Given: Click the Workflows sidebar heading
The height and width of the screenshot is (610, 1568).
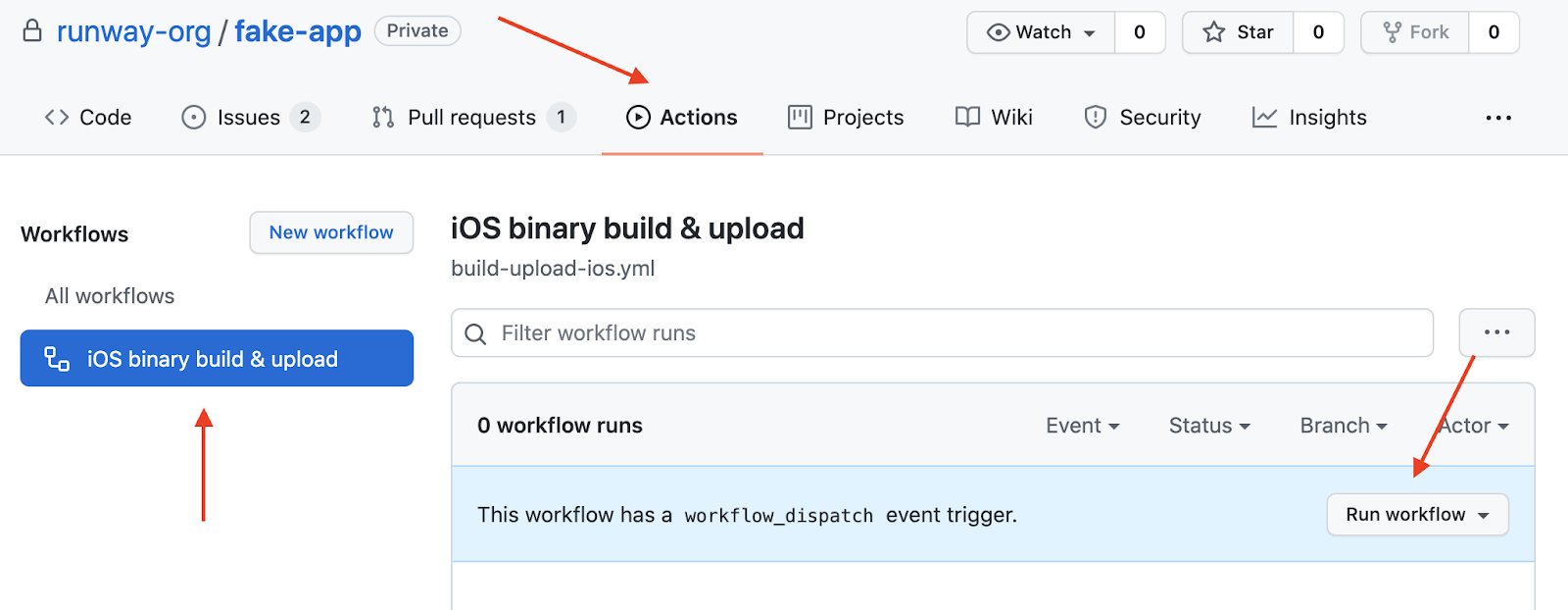Looking at the screenshot, I should [x=74, y=234].
